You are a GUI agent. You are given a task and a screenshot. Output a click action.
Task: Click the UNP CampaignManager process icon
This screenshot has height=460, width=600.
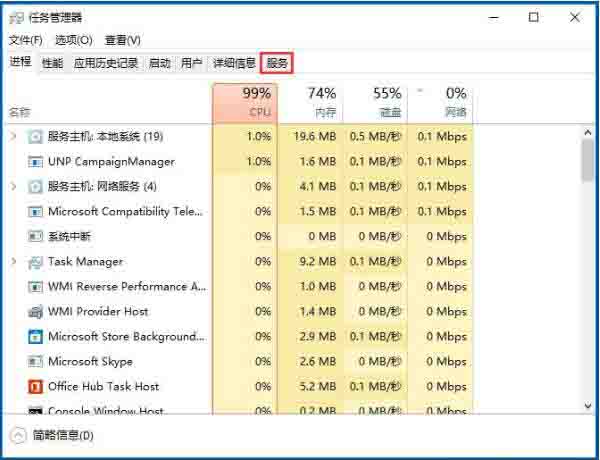point(36,161)
